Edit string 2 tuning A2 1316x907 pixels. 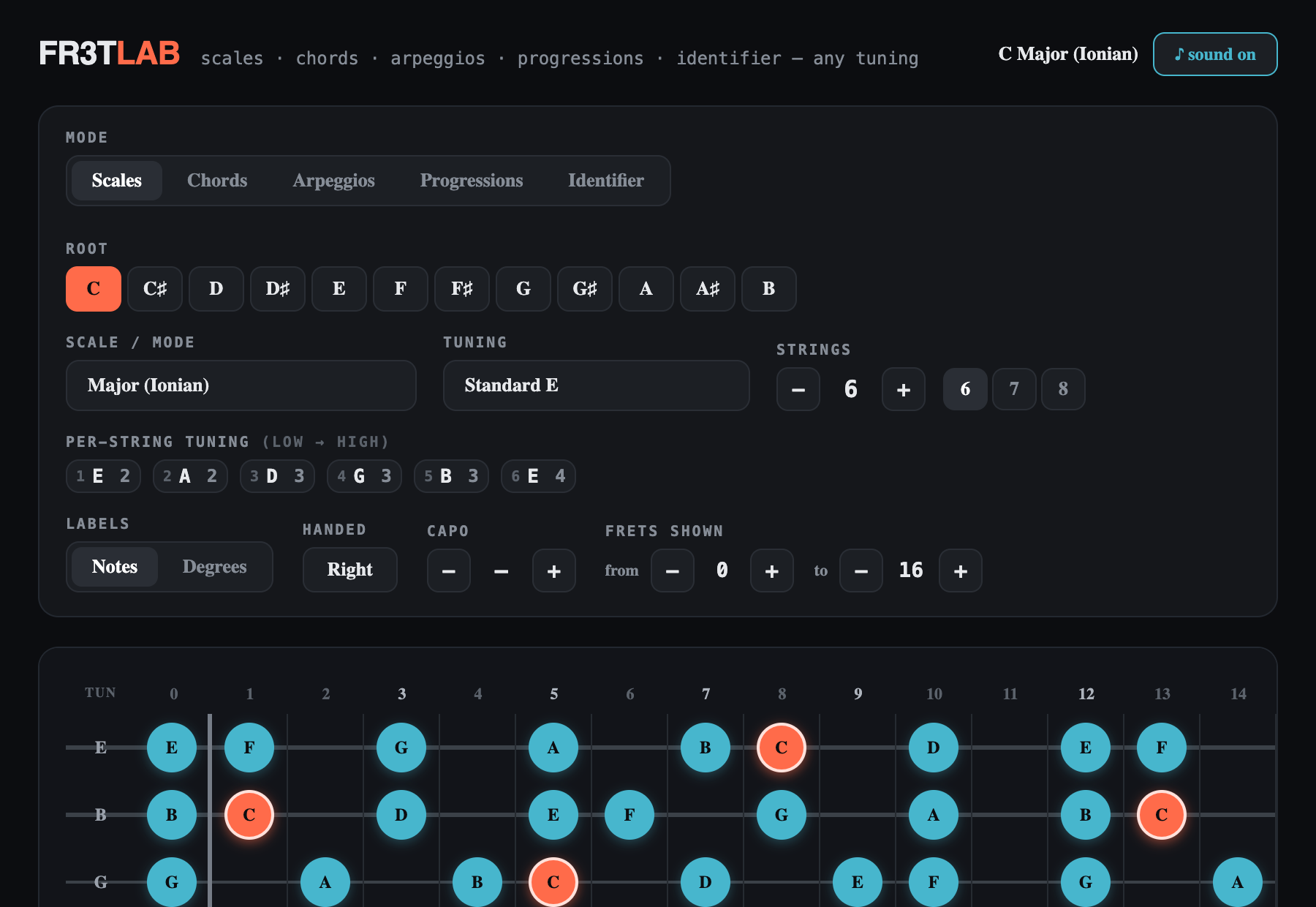click(190, 476)
